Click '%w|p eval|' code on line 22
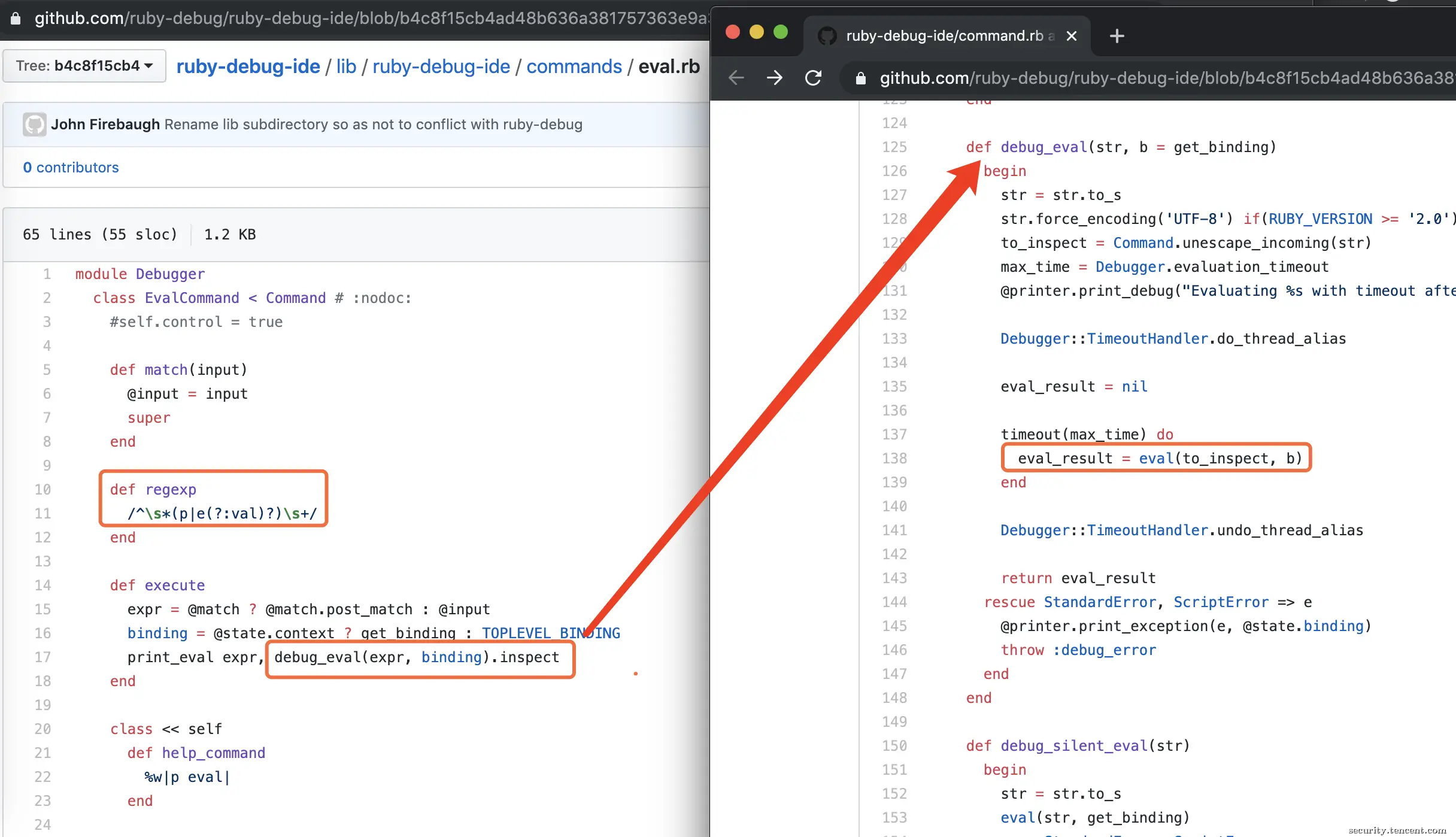This screenshot has height=837, width=1456. point(187,777)
